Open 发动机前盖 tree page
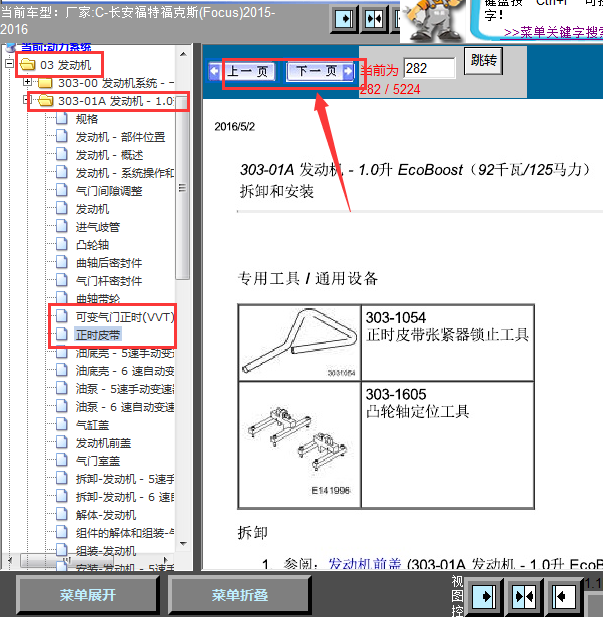This screenshot has height=617, width=603. [103, 443]
